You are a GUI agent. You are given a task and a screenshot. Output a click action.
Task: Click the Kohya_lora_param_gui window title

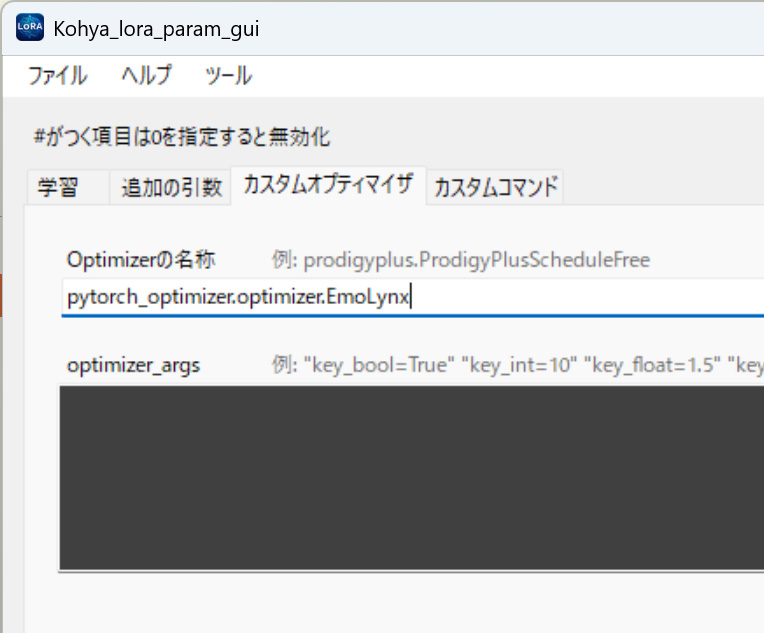(x=156, y=28)
